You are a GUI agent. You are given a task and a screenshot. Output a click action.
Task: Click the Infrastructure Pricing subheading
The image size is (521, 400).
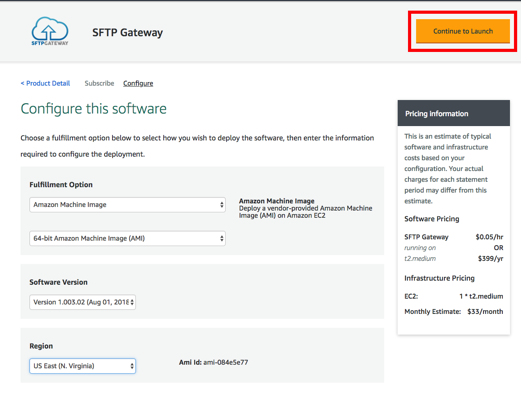pyautogui.click(x=439, y=278)
